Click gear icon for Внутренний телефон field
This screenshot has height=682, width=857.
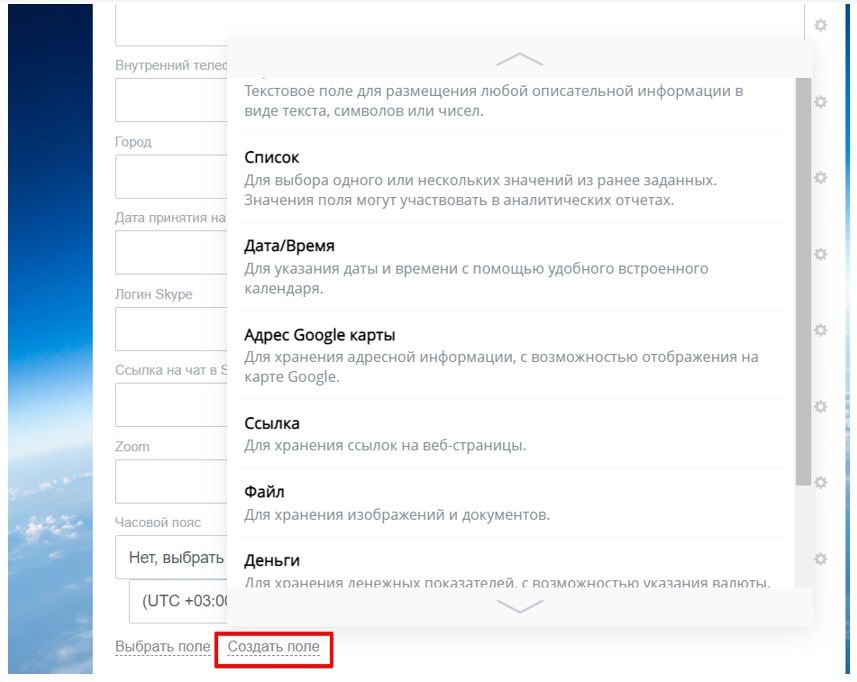click(x=820, y=101)
